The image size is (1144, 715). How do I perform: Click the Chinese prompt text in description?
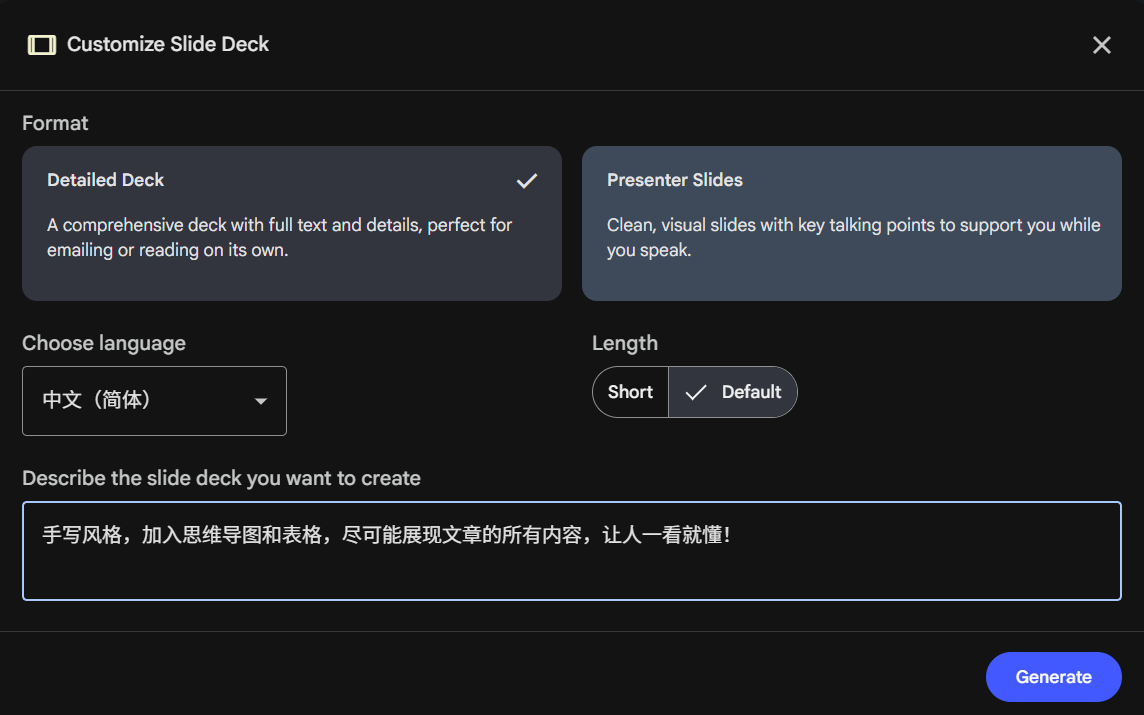[x=386, y=535]
